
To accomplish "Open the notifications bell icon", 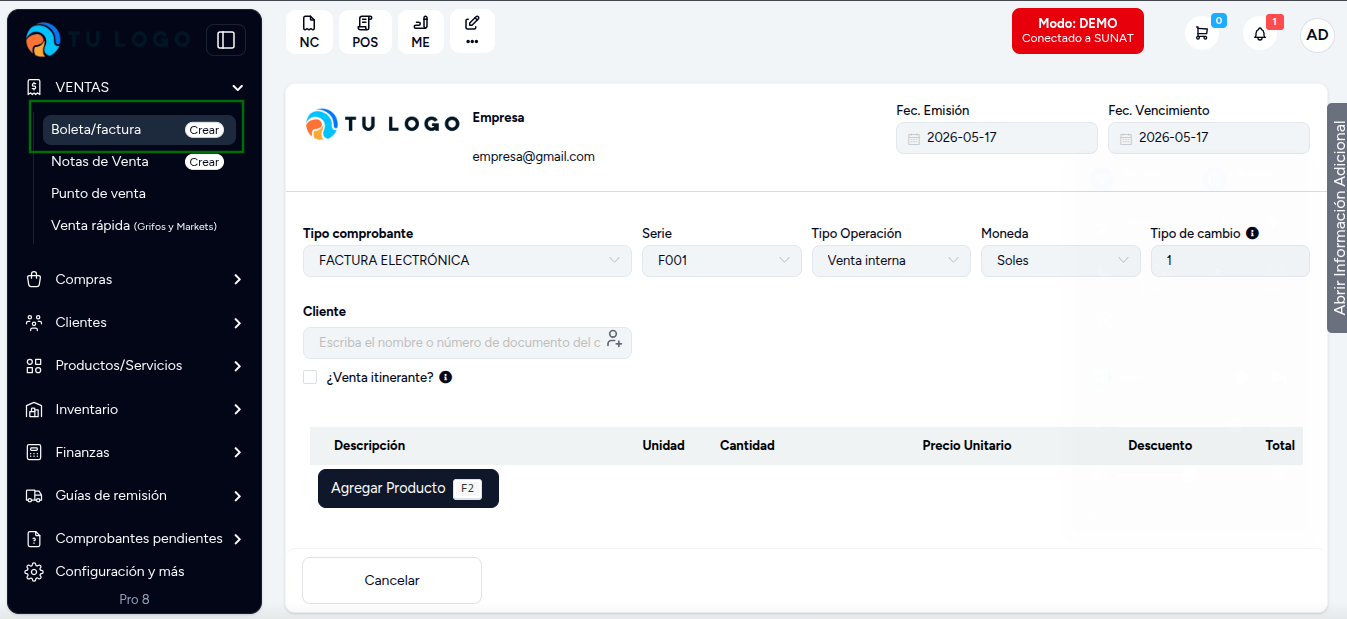I will 1260,34.
